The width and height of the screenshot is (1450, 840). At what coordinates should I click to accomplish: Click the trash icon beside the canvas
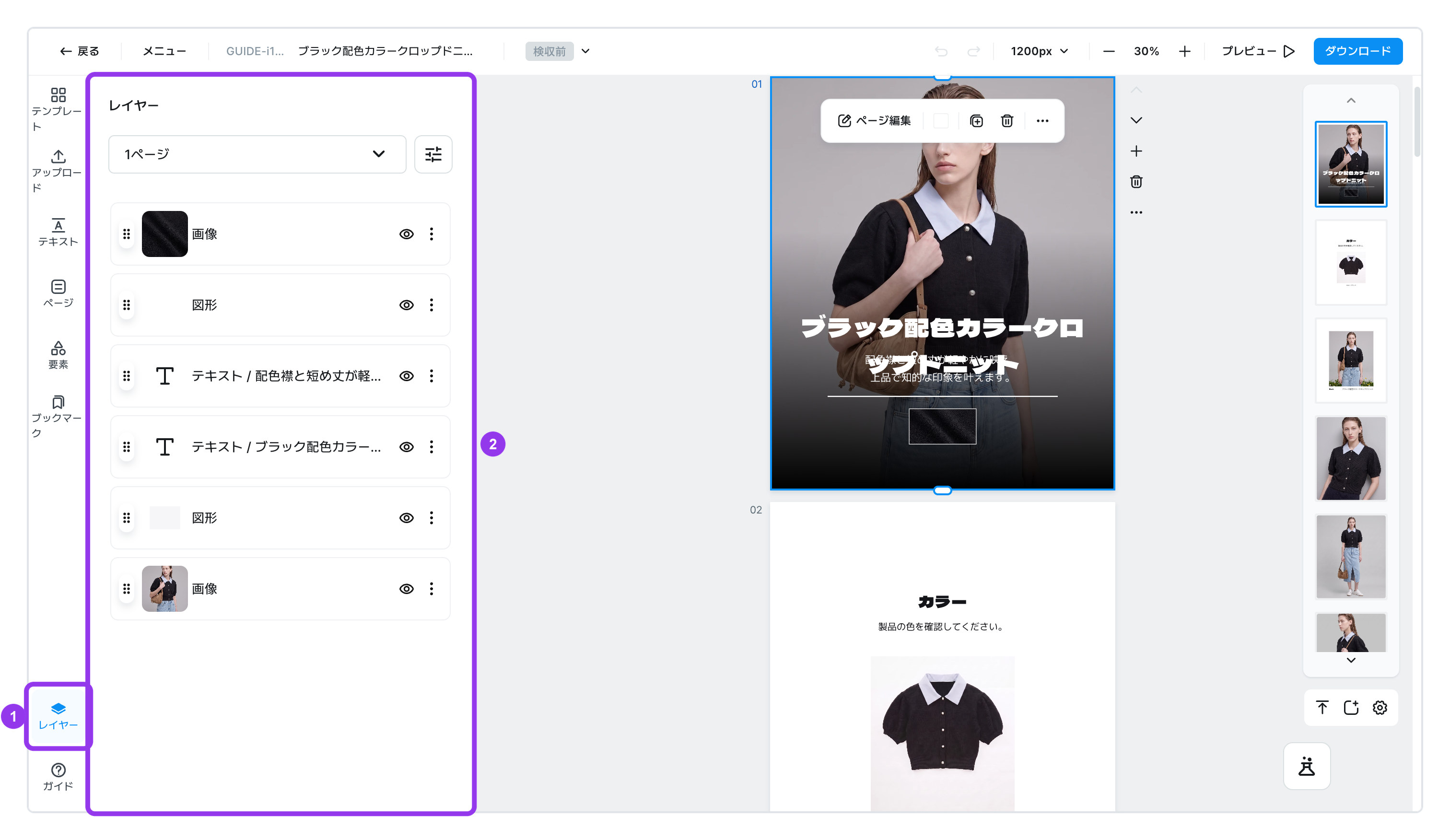coord(1136,182)
